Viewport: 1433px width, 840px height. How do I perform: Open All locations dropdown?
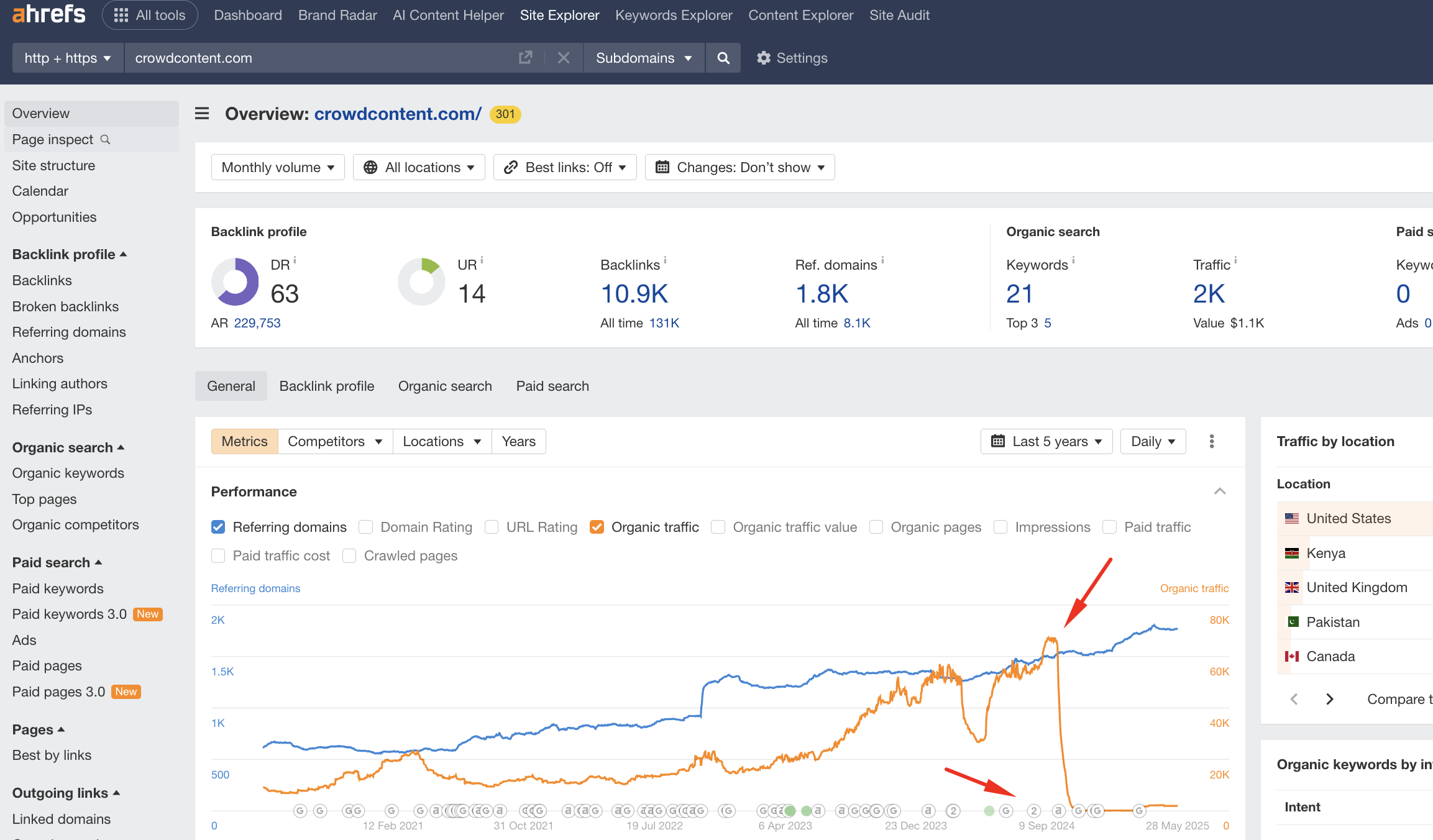pos(419,167)
